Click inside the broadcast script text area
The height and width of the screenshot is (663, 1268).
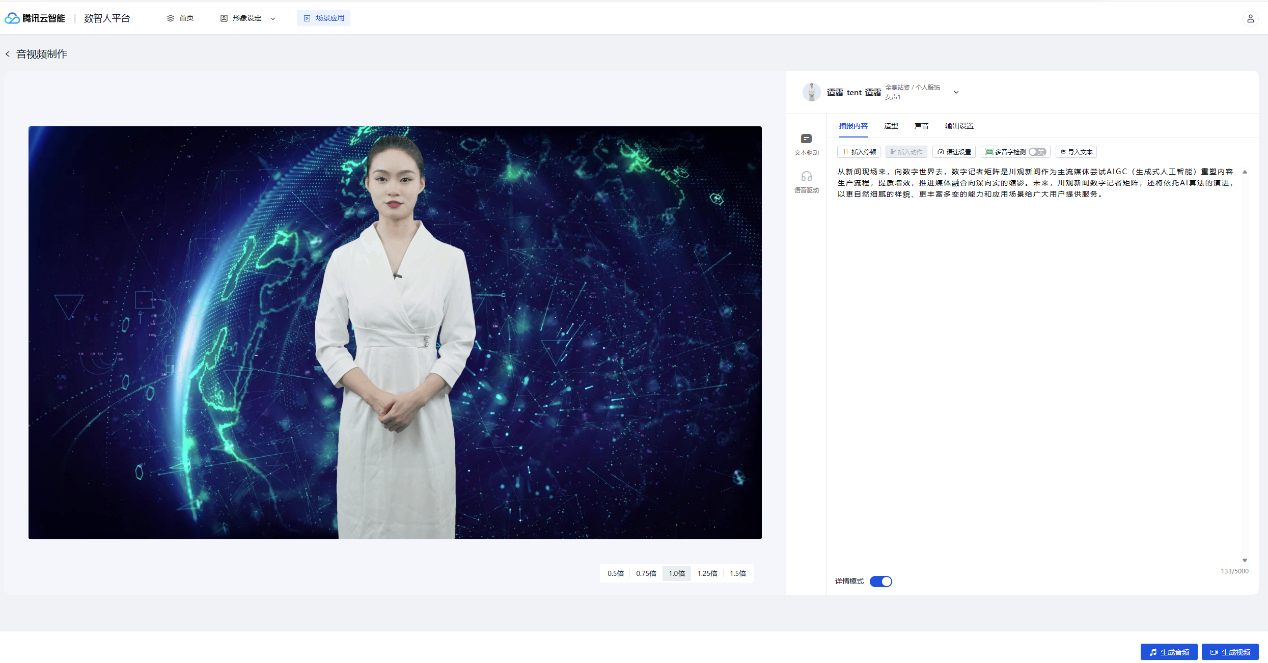(1037, 365)
